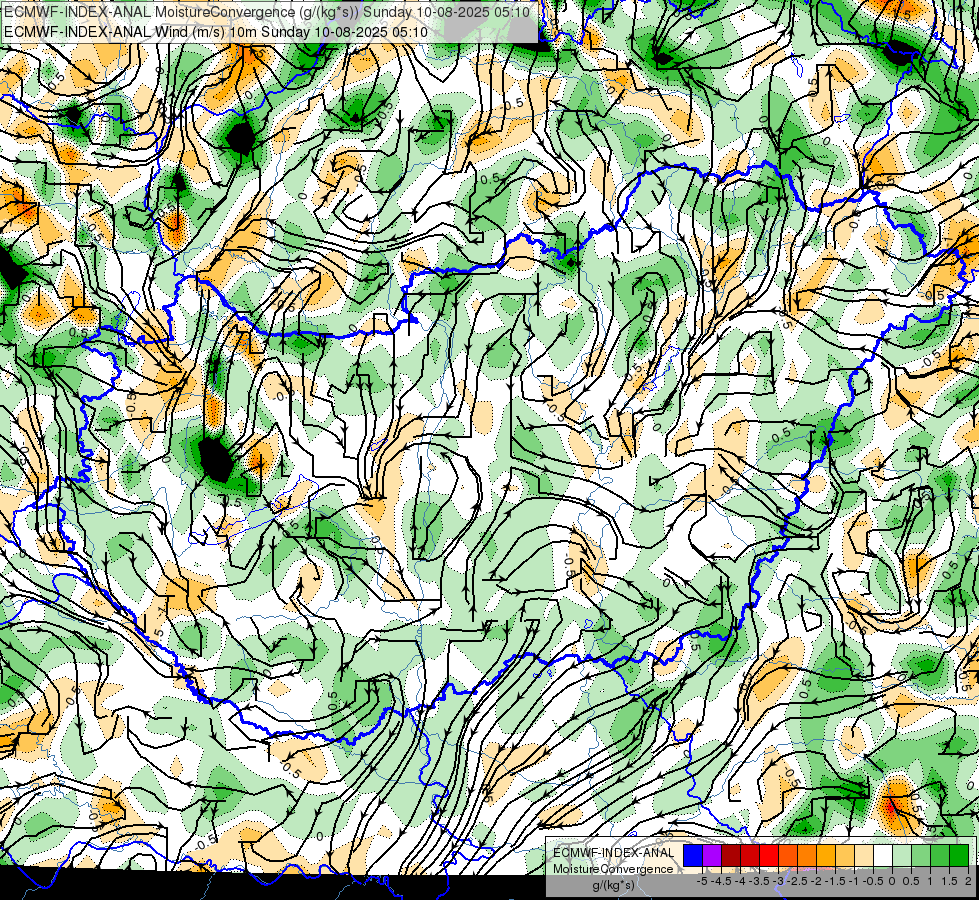Click the '1.5' legend tick label
979x900 pixels.
950,881
